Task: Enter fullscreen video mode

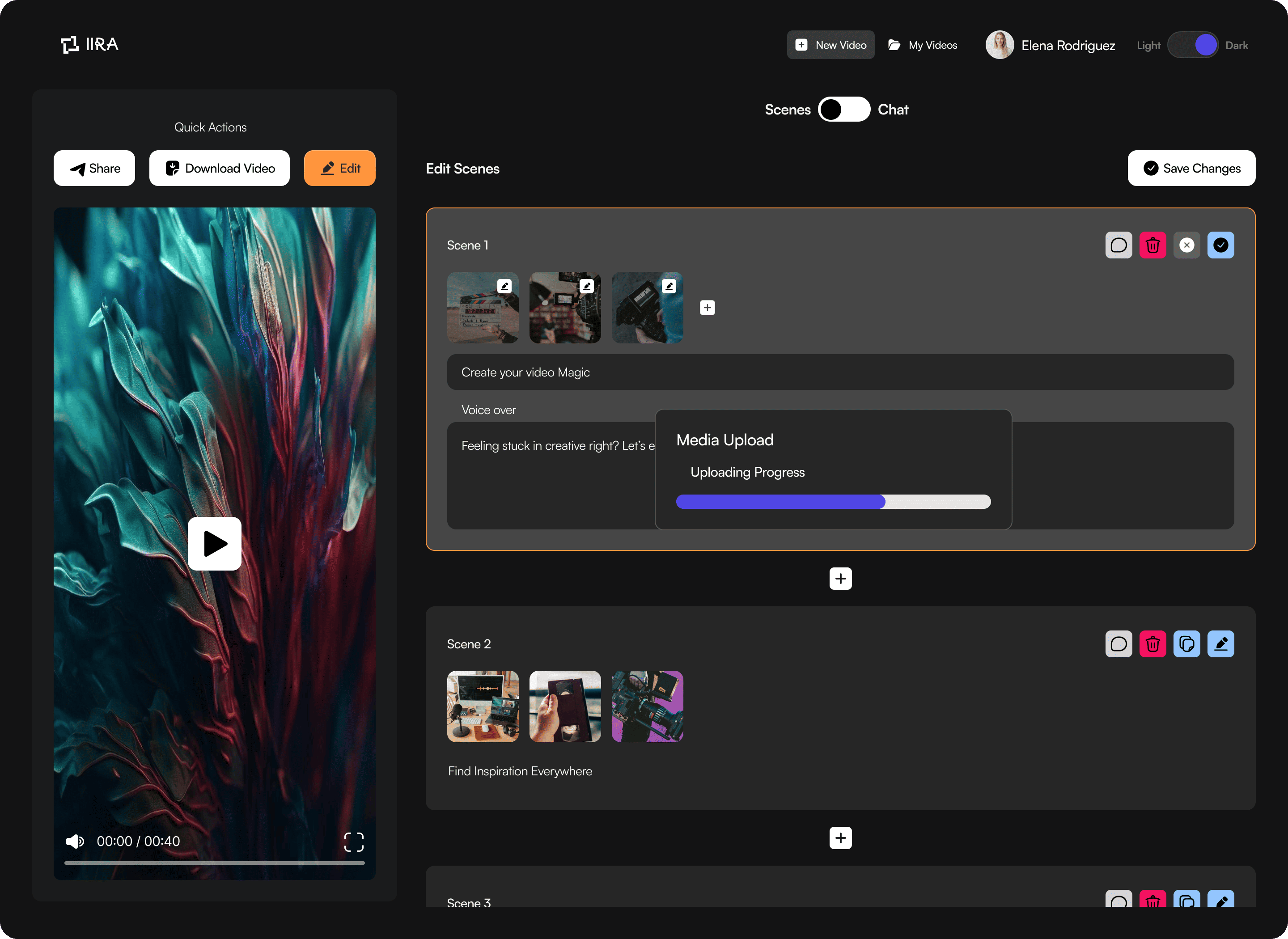Action: [x=354, y=842]
